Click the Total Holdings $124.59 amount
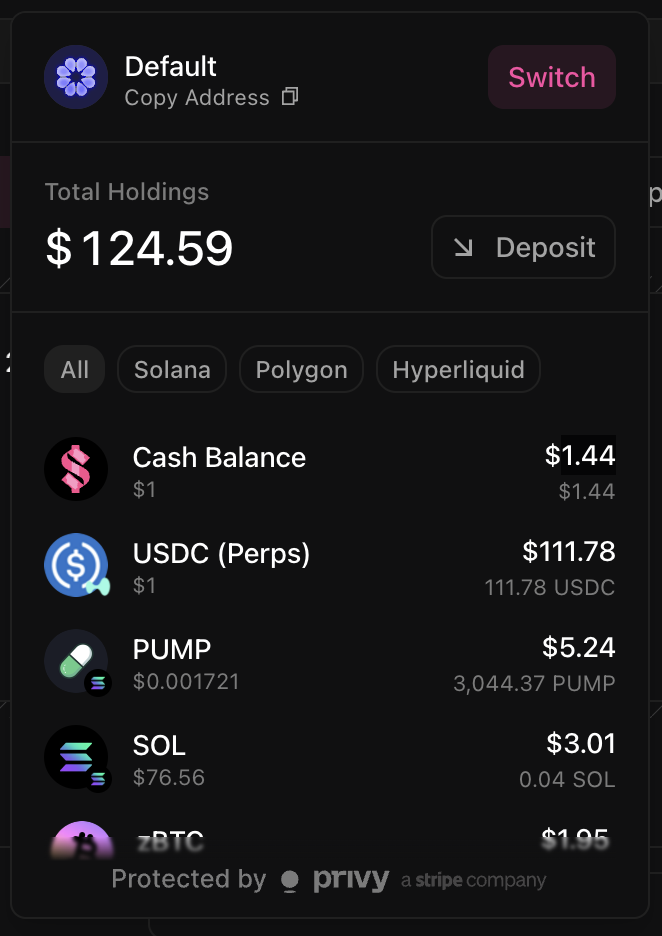This screenshot has height=936, width=662. (x=139, y=248)
